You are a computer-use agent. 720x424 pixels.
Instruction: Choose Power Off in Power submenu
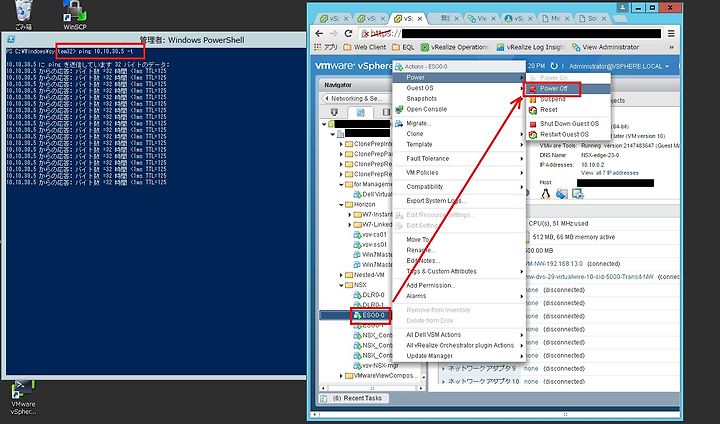point(568,89)
